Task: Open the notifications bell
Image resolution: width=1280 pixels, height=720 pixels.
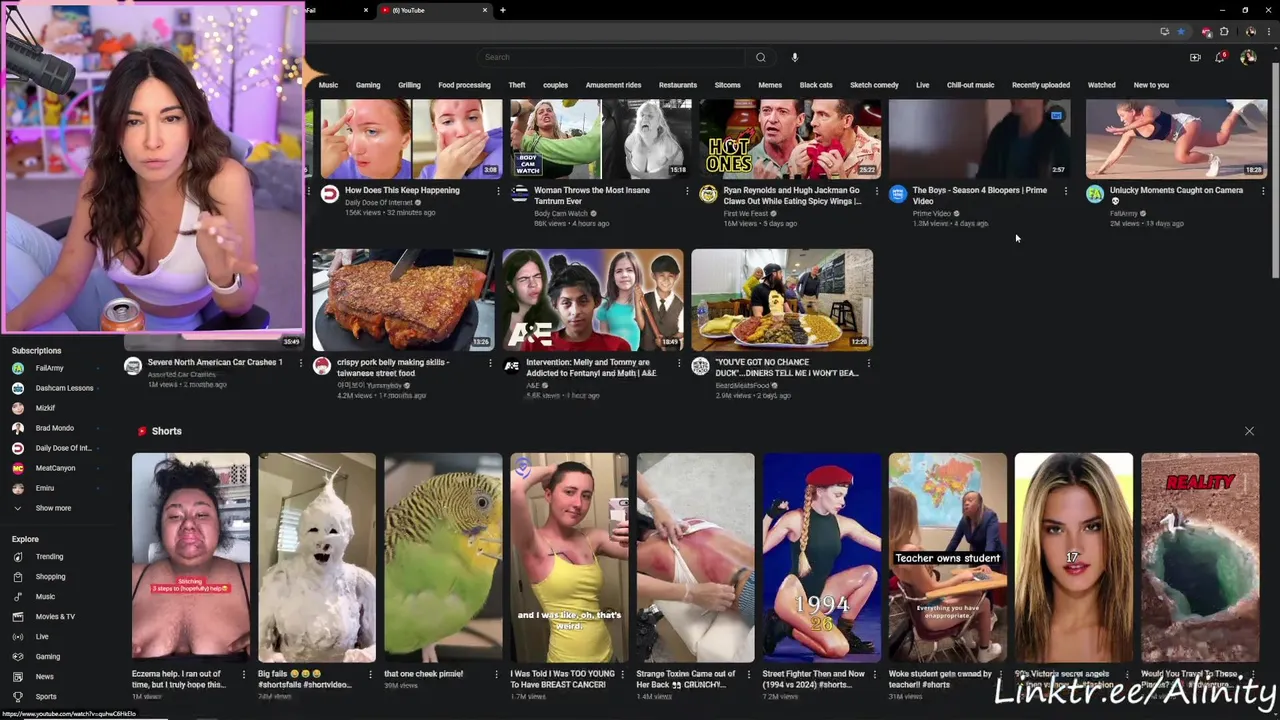Action: coord(1220,57)
